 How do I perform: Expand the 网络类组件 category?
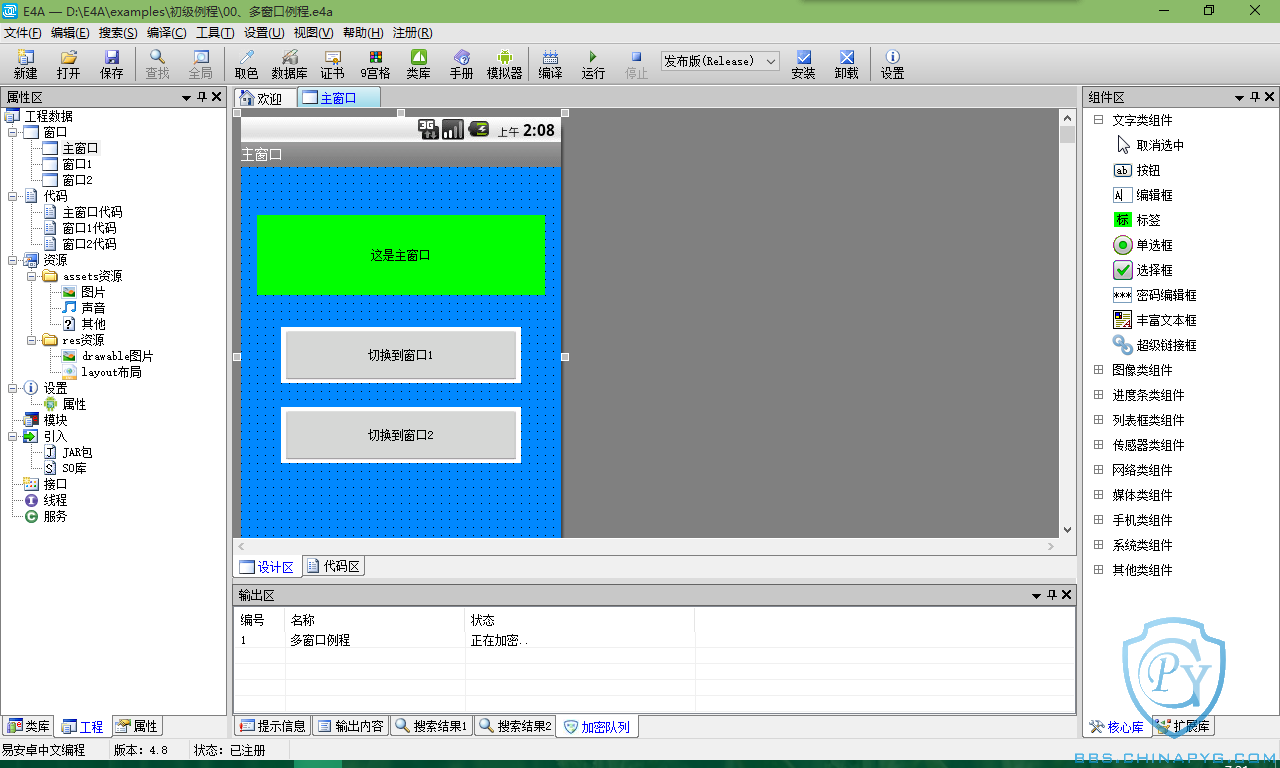1098,470
